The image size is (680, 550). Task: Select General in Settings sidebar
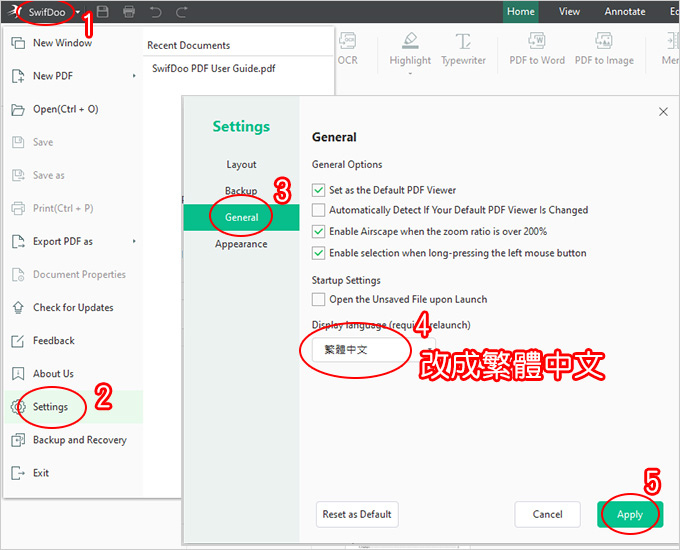click(241, 217)
